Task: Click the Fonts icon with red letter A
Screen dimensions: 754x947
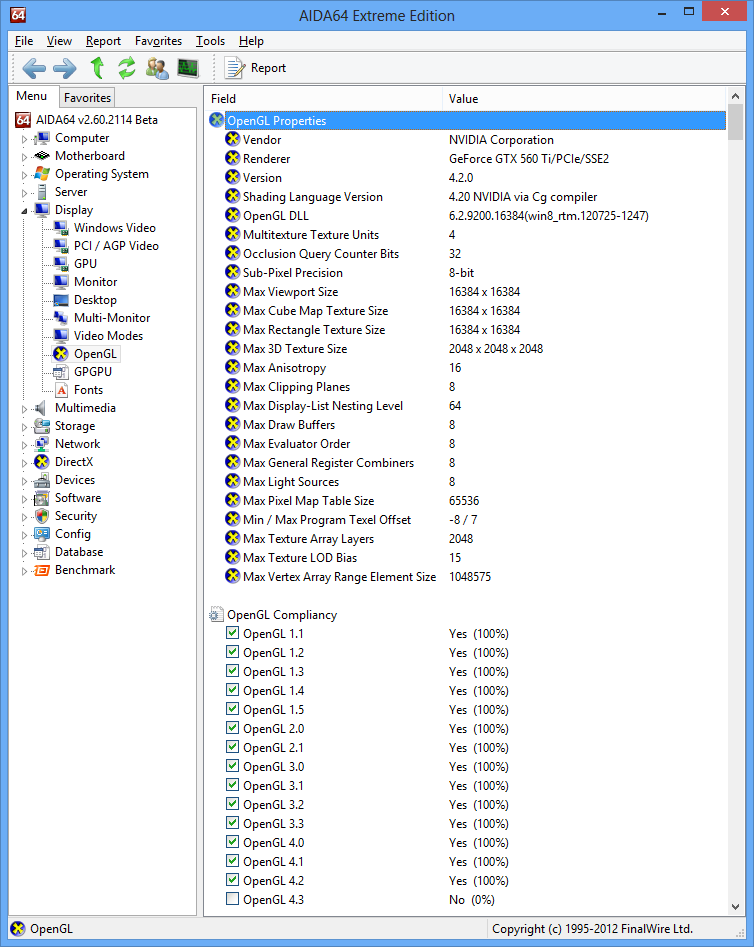Action: coord(61,390)
